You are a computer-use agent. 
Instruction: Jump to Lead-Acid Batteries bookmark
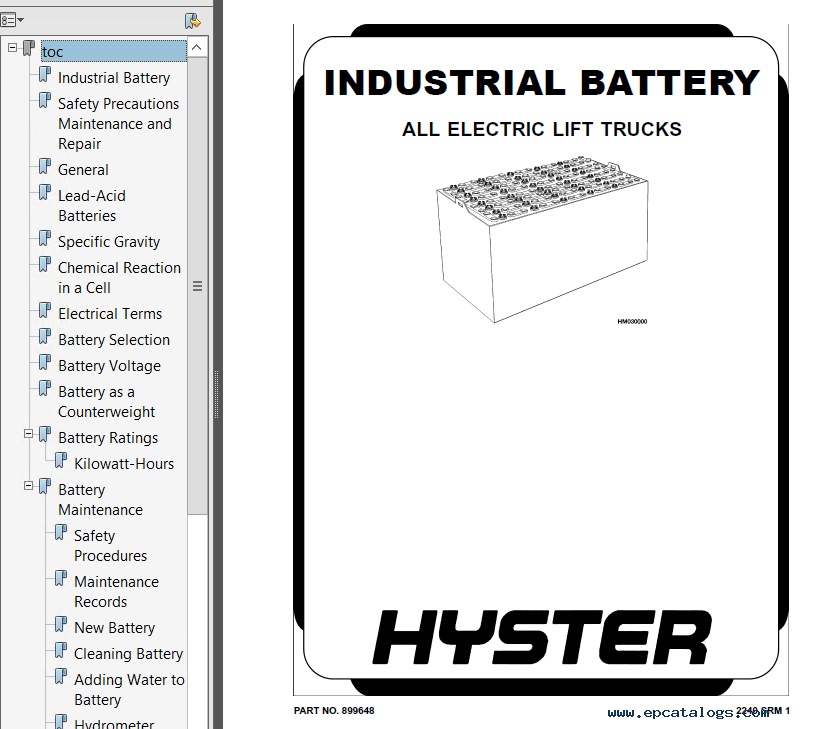(x=92, y=206)
